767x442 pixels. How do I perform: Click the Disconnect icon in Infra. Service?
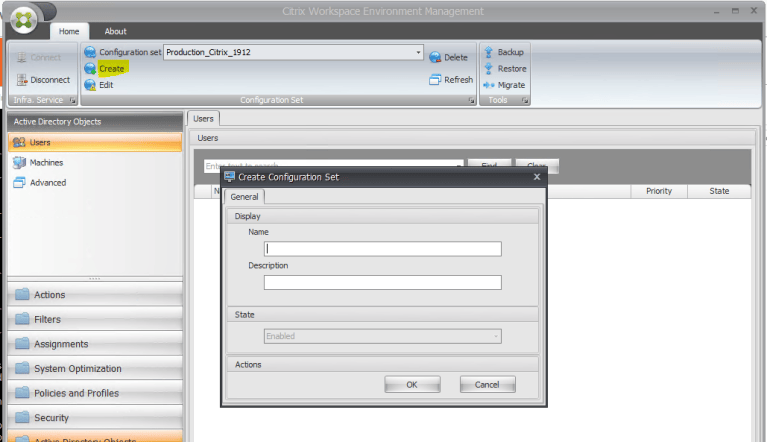pyautogui.click(x=22, y=80)
